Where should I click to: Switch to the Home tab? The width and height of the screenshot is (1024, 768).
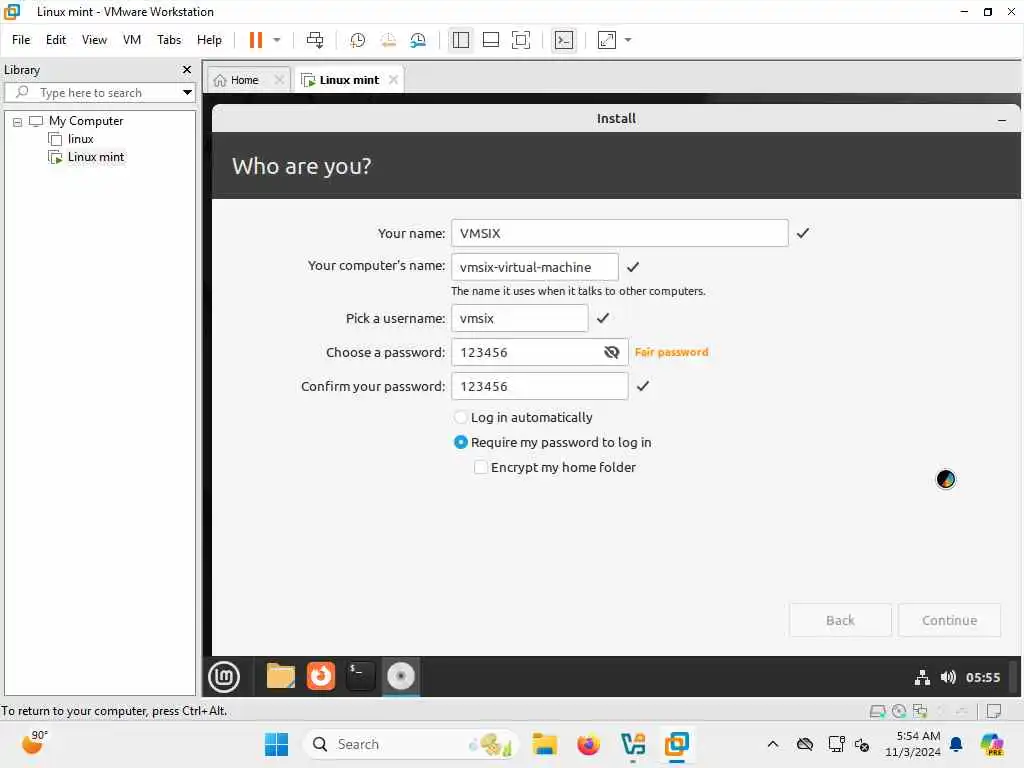(244, 80)
